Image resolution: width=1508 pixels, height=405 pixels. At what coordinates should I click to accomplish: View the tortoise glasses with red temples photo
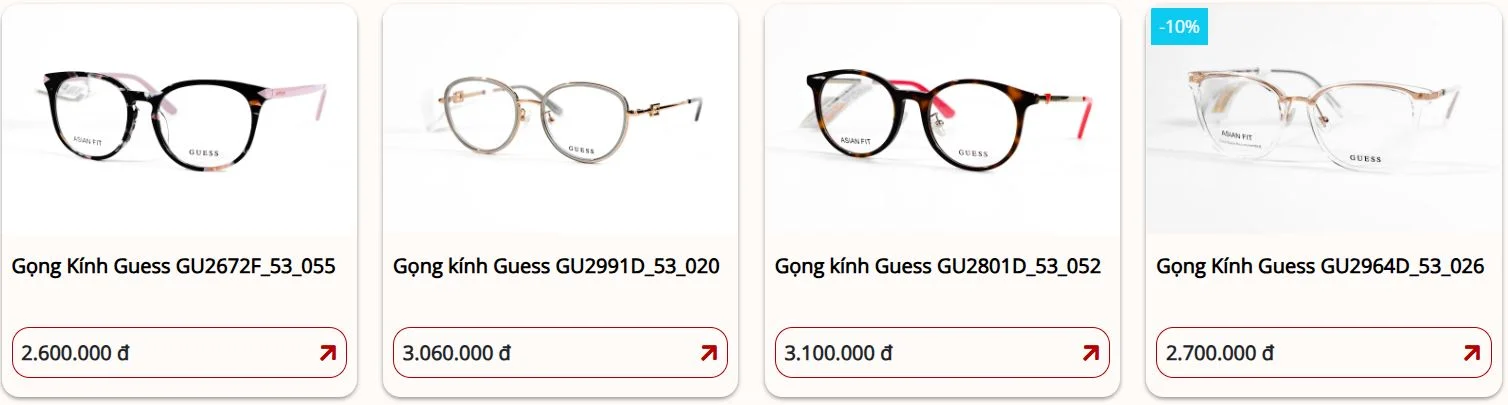[x=942, y=120]
